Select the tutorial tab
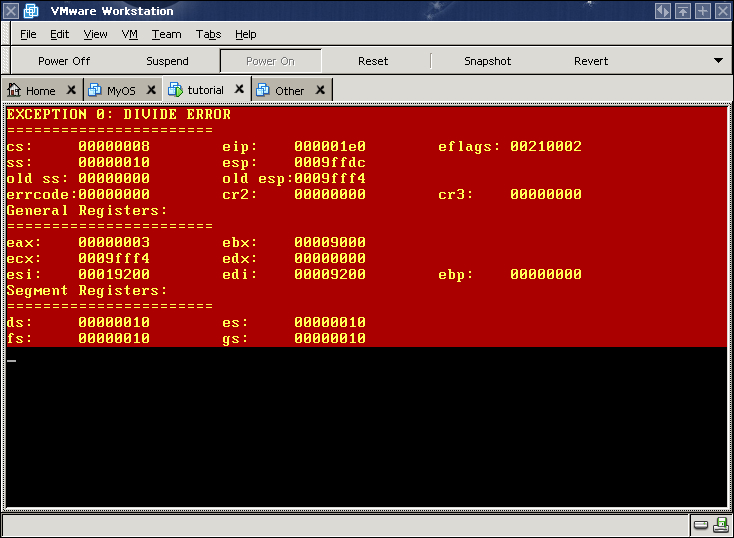The height and width of the screenshot is (538, 734). pos(206,90)
